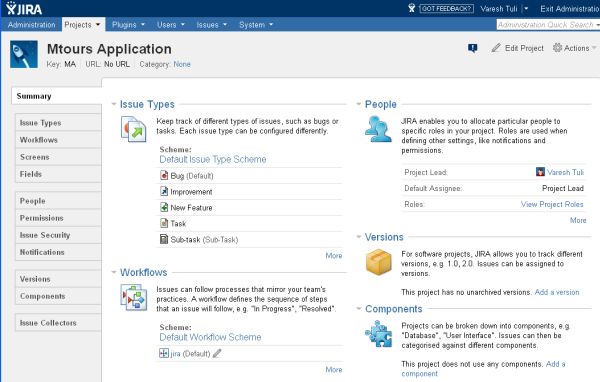
Task: Click the Exit Administration link
Action: point(570,8)
